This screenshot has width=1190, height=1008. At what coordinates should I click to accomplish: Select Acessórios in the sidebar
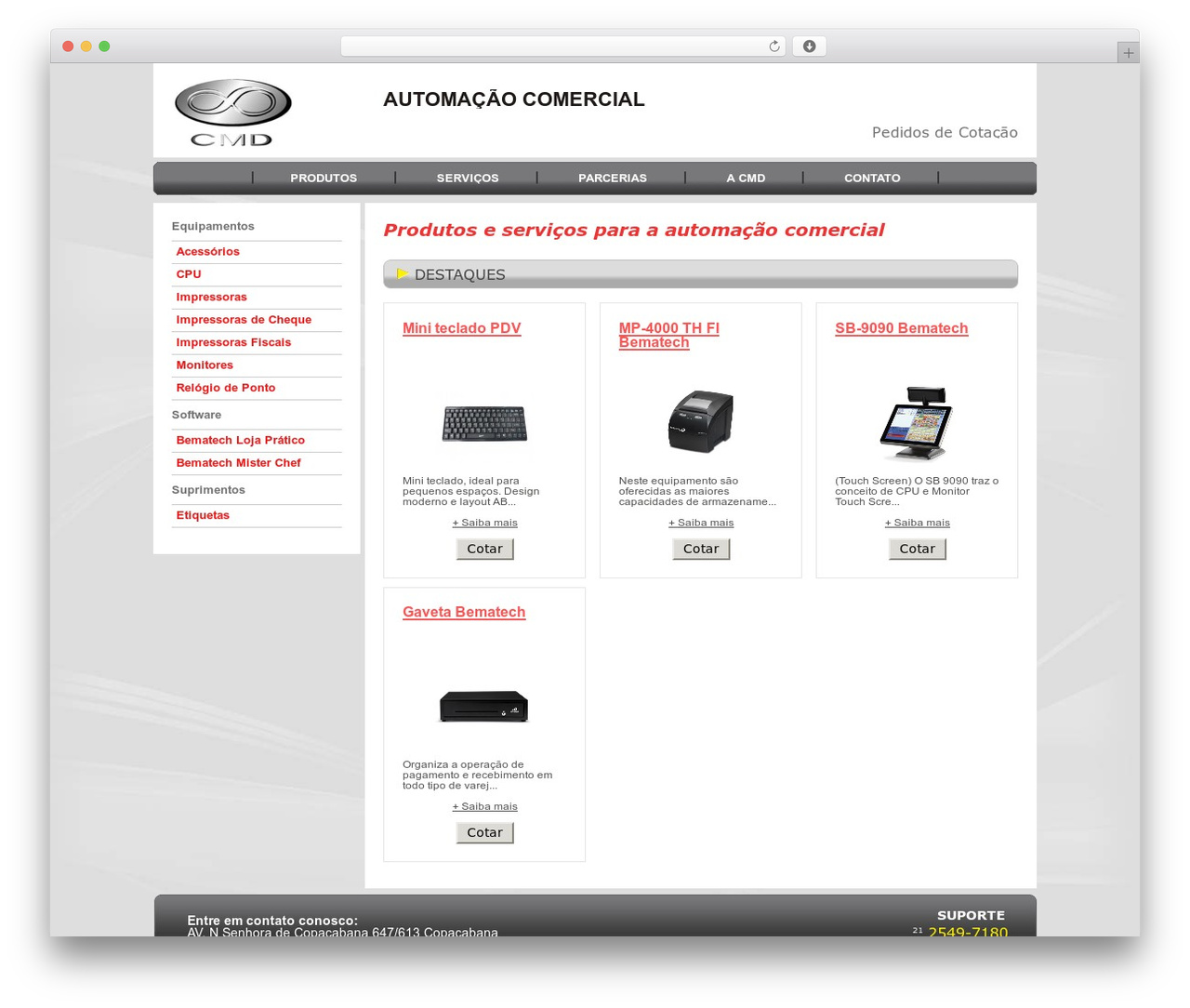tap(207, 252)
